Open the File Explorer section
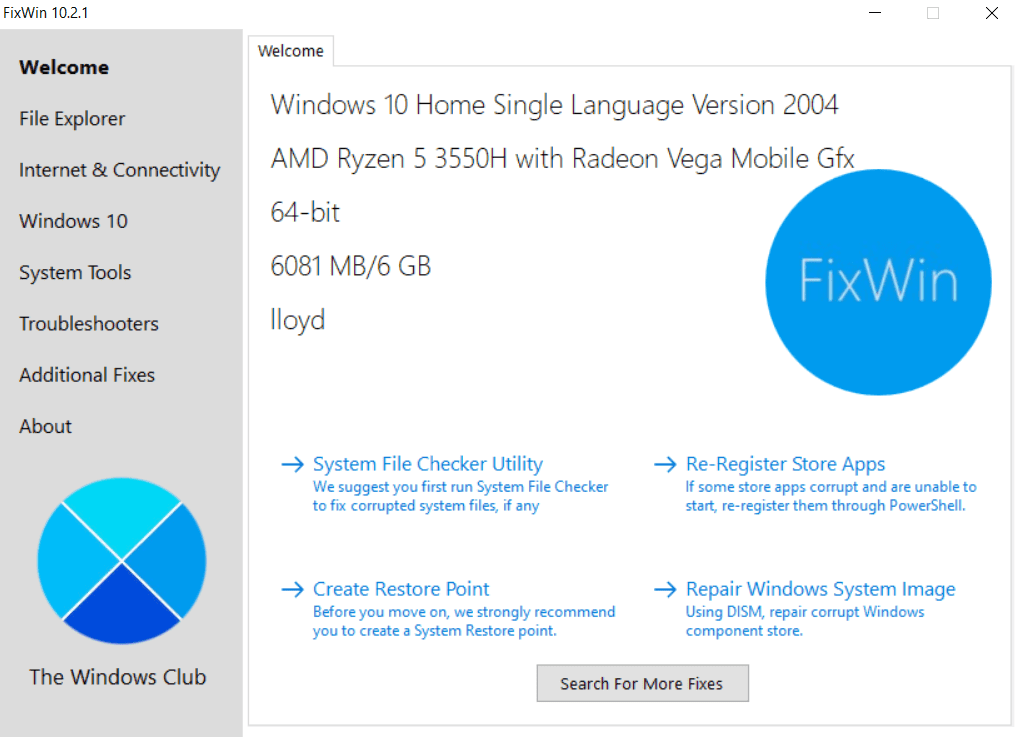The width and height of the screenshot is (1021, 737). 72,118
